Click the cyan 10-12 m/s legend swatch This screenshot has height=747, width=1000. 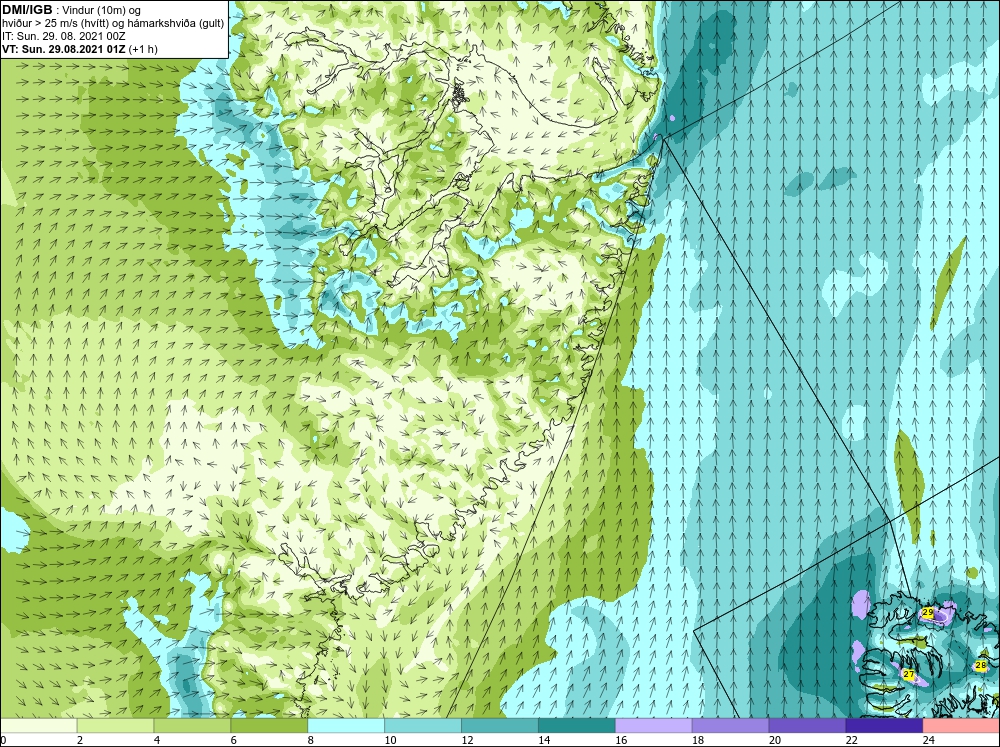[x=423, y=726]
